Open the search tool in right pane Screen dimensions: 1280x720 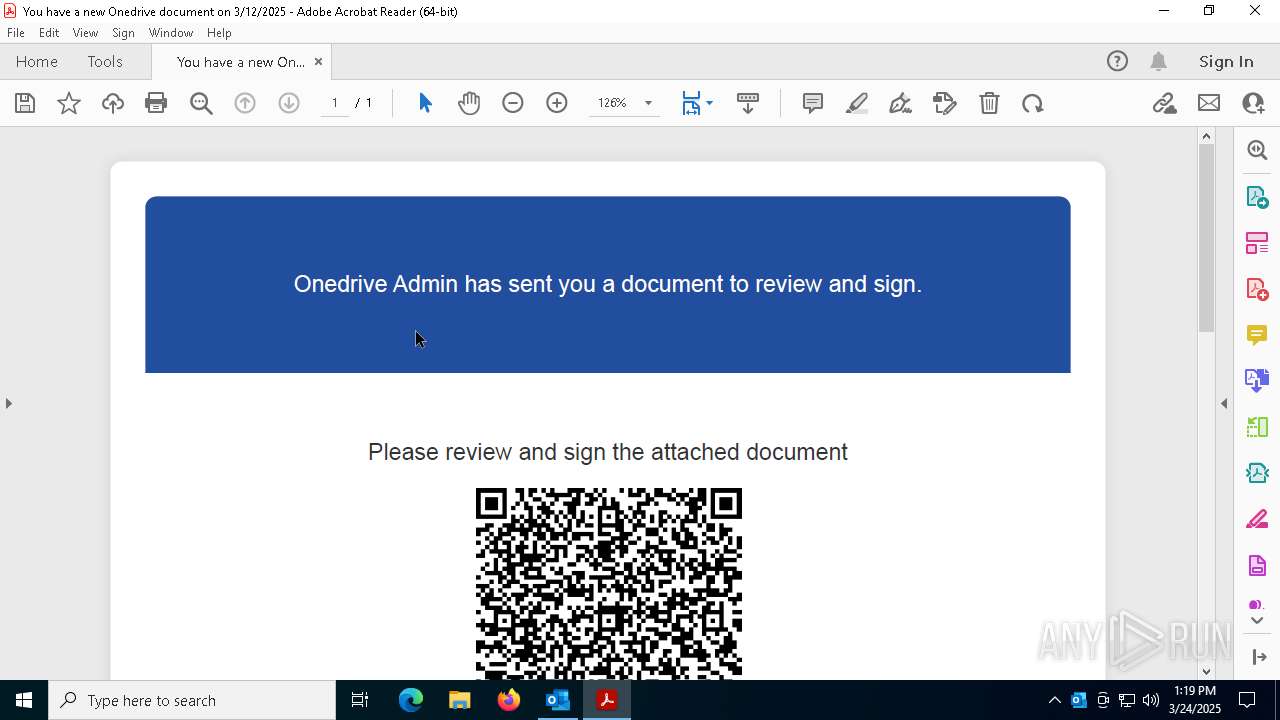[x=1257, y=150]
